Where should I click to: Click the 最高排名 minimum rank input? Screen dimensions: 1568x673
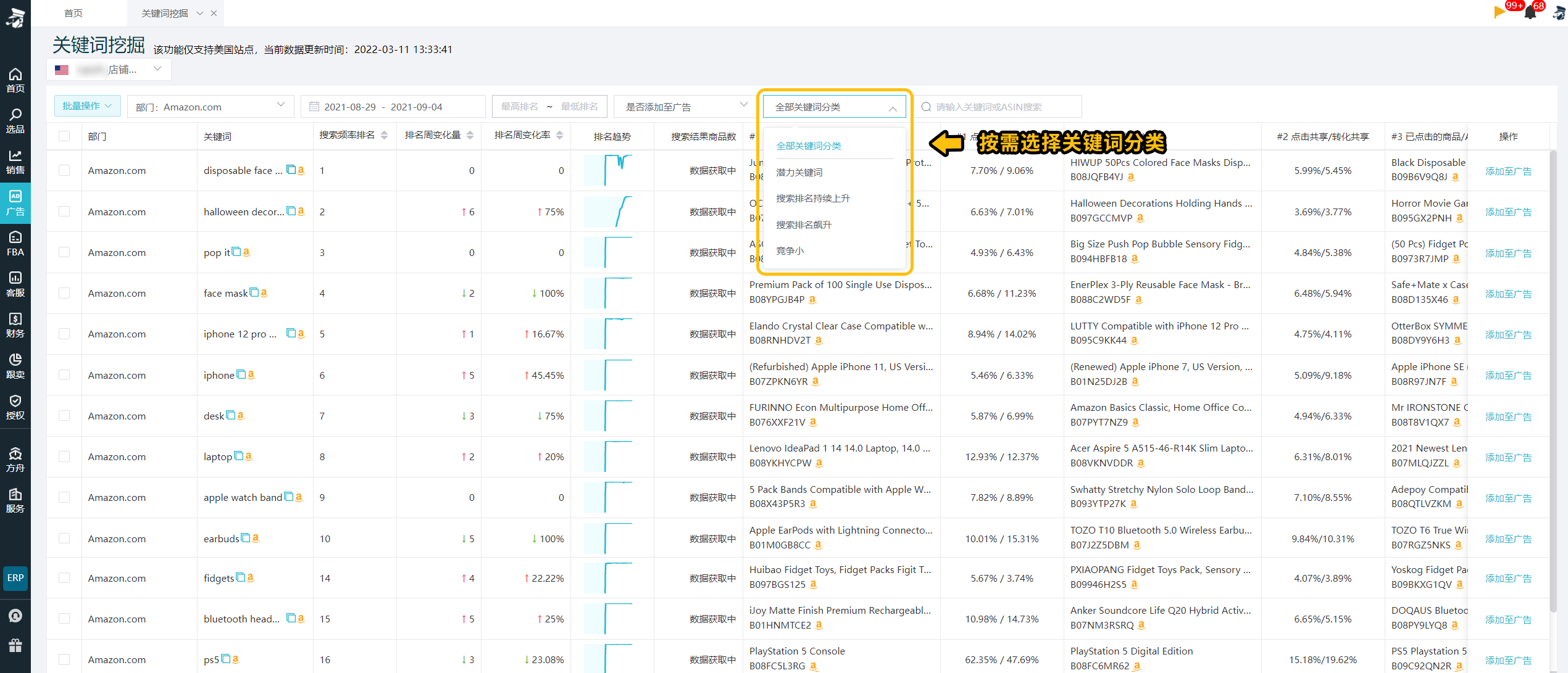pos(519,107)
